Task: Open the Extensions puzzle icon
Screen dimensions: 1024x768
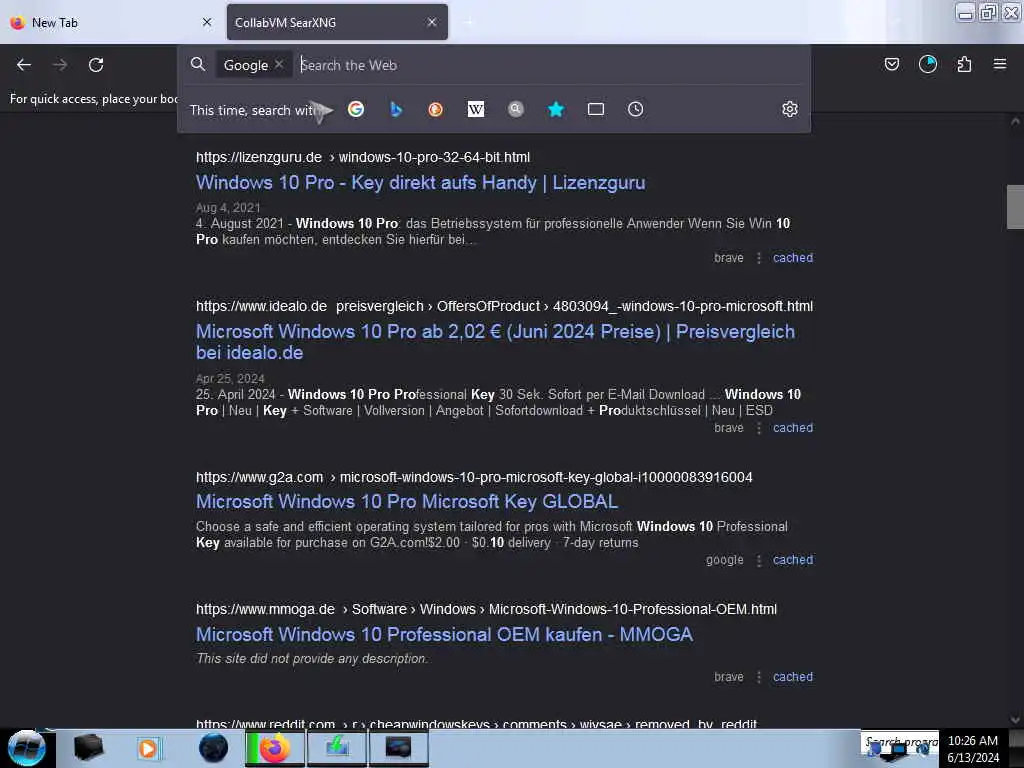Action: point(964,64)
